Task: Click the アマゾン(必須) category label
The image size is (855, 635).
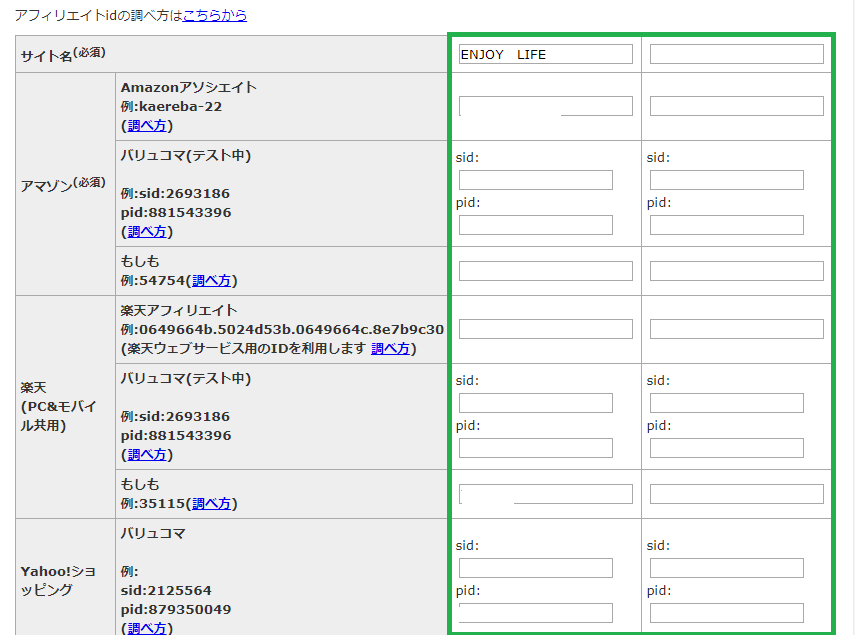Action: [63, 184]
